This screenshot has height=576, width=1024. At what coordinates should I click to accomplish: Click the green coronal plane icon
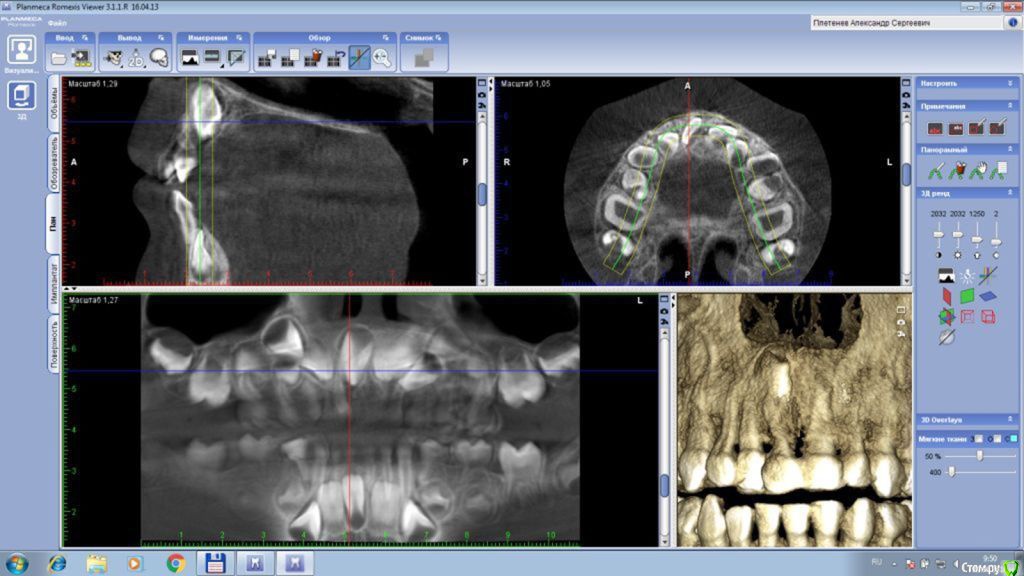tap(967, 296)
